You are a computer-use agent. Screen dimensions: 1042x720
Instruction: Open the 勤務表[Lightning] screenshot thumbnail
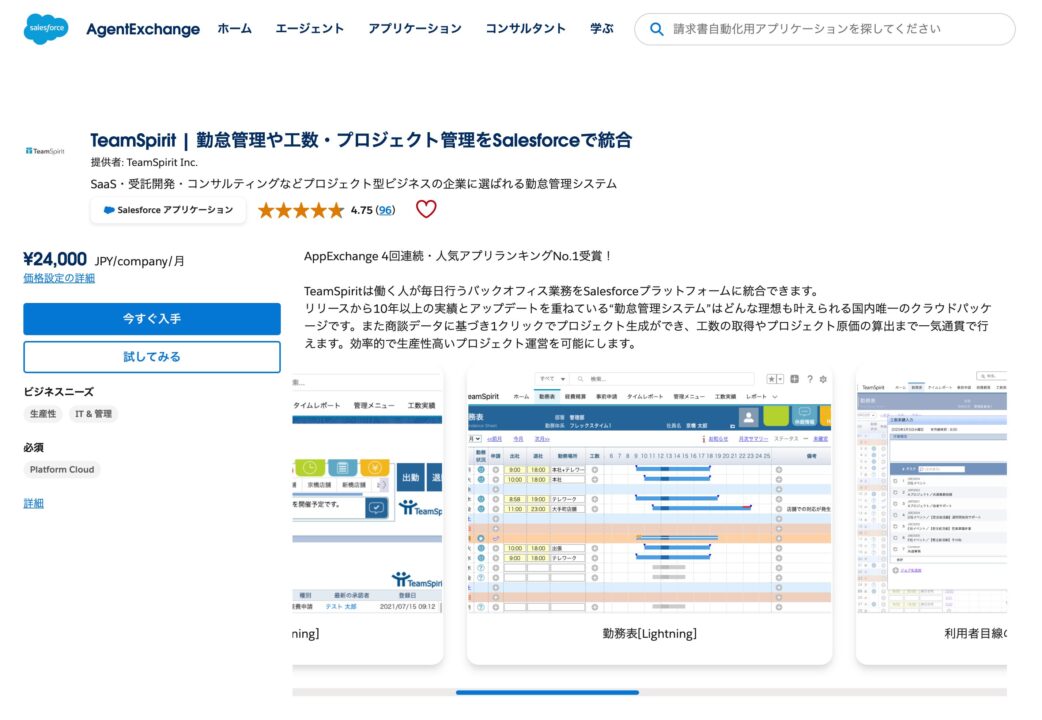[x=649, y=515]
